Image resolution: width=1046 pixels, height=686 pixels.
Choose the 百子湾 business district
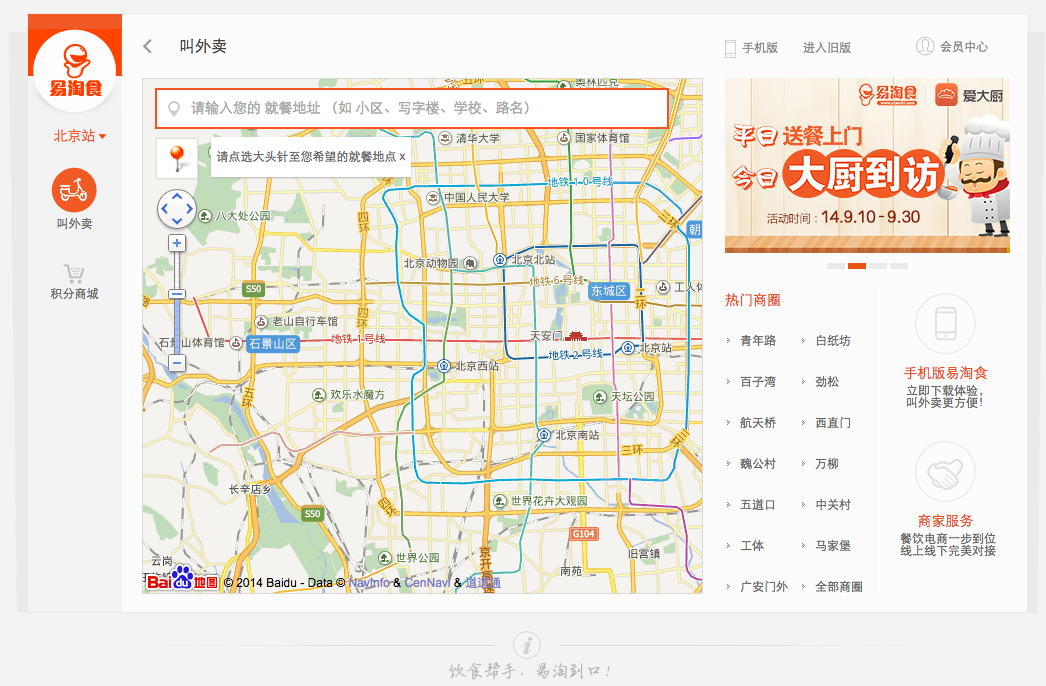(758, 382)
